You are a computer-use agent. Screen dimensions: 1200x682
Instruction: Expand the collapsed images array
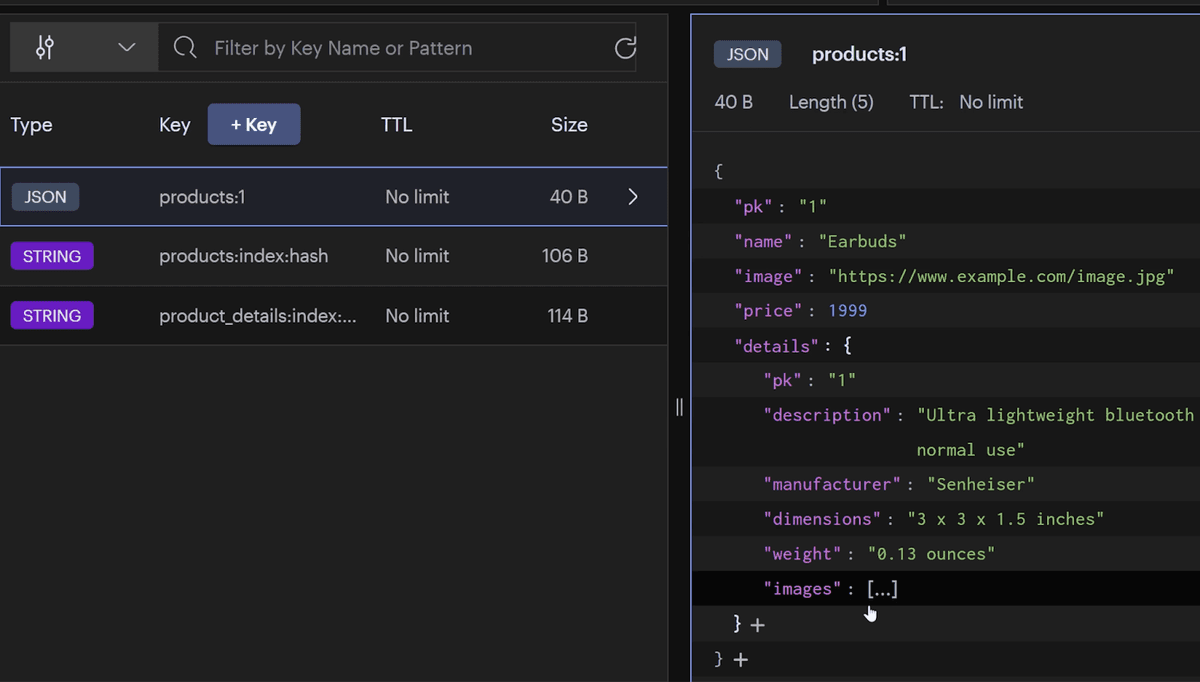(x=882, y=589)
